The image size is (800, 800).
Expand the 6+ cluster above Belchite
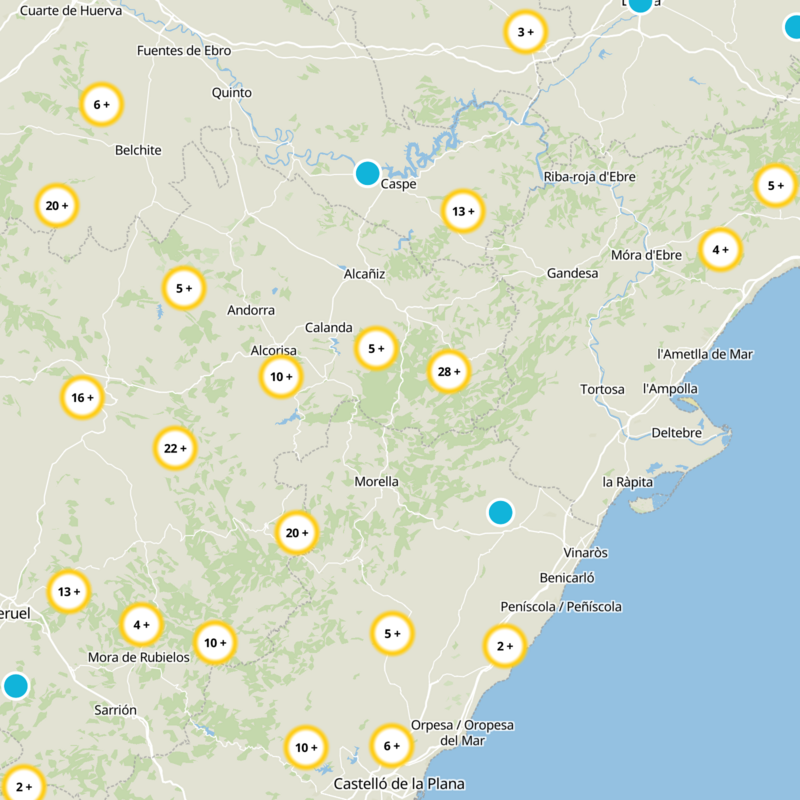pos(102,105)
